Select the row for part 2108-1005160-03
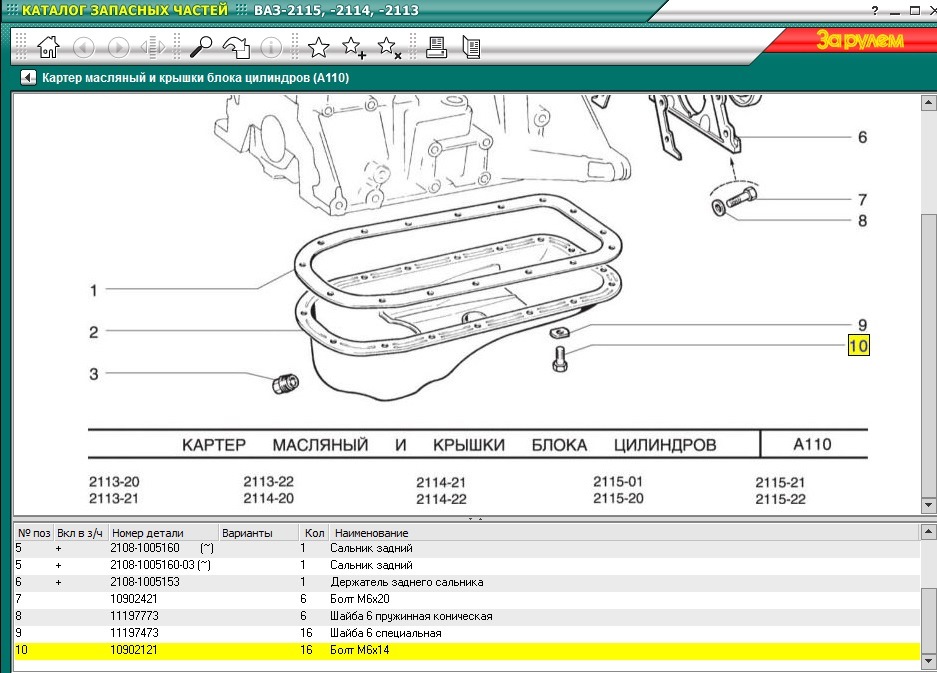This screenshot has width=937, height=673. point(467,565)
